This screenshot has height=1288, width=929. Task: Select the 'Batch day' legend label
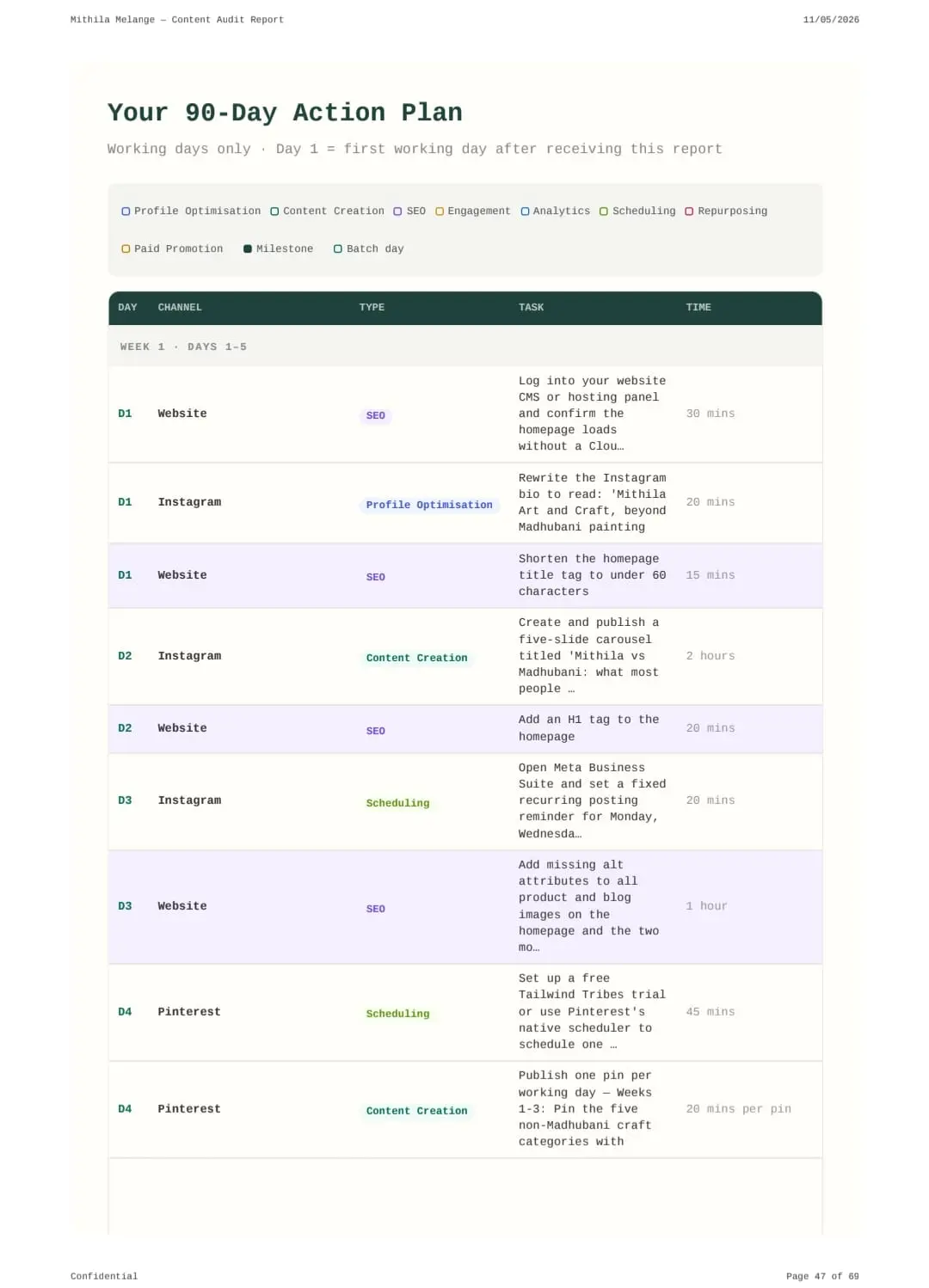[x=375, y=249]
